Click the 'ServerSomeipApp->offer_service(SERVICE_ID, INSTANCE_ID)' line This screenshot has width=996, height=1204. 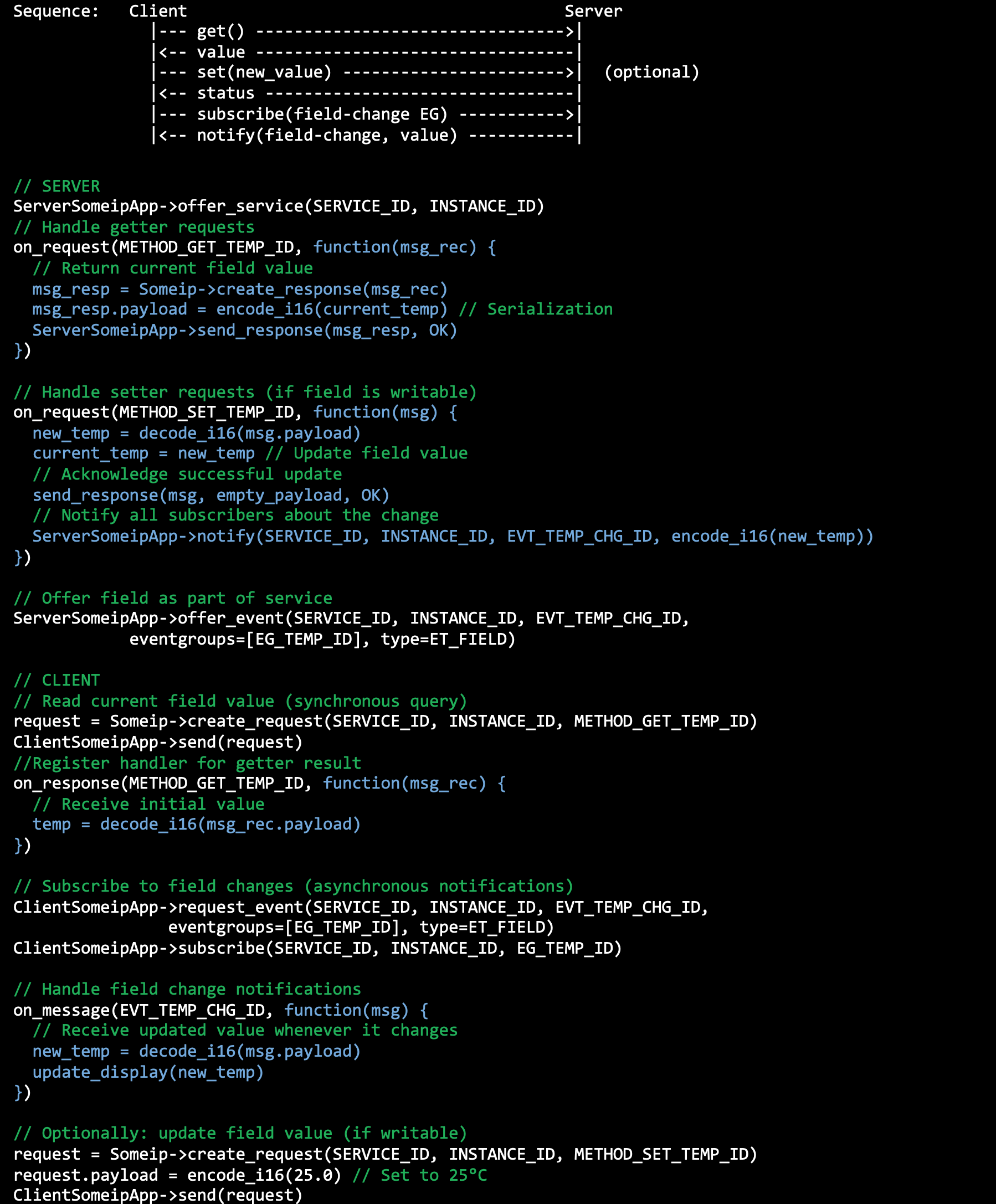click(279, 207)
